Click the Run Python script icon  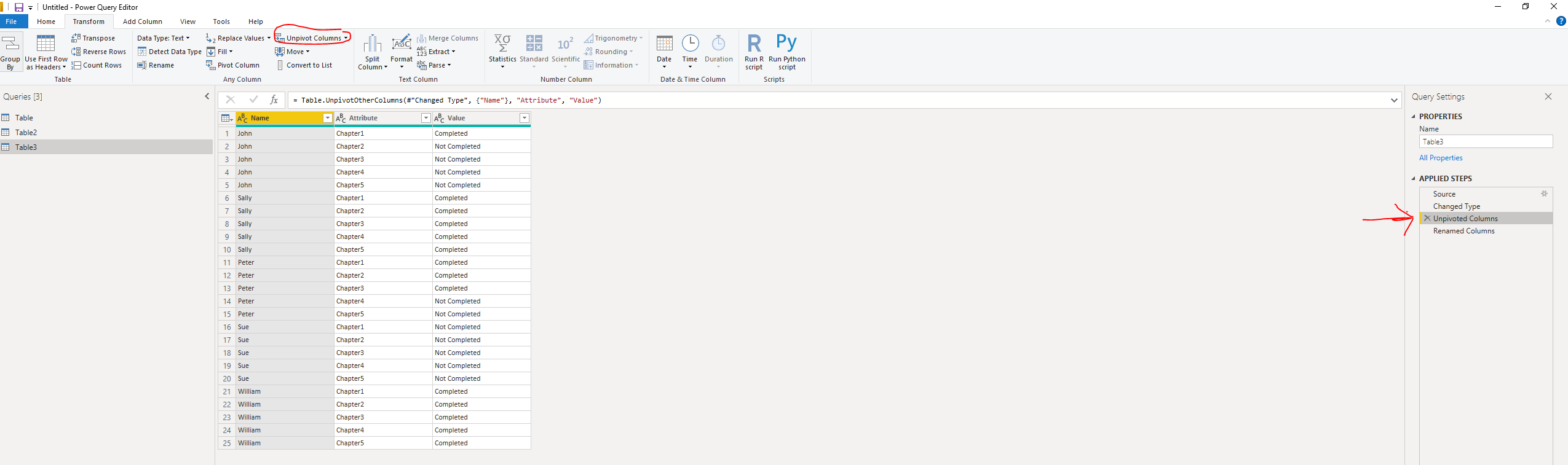786,43
